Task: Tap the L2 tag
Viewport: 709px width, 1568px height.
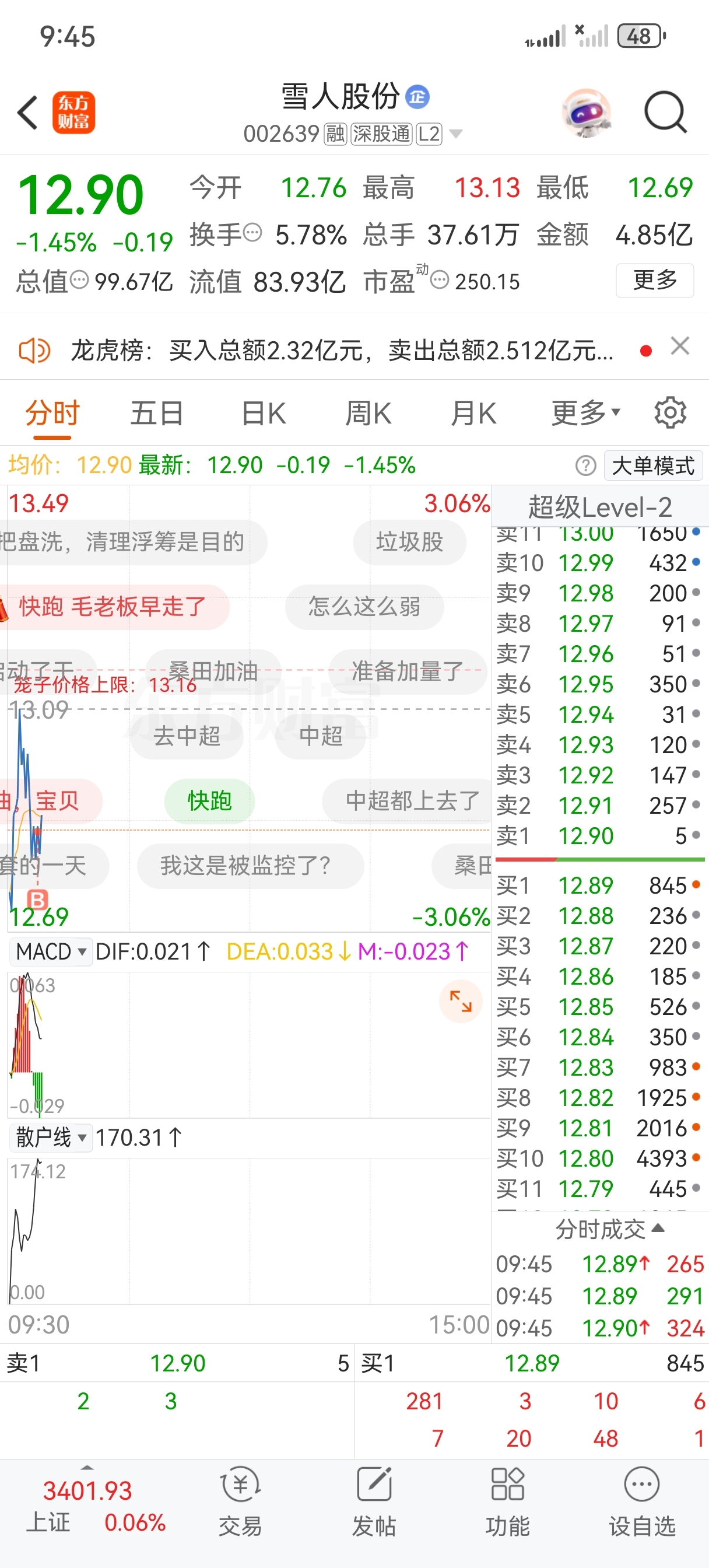Action: (x=429, y=134)
